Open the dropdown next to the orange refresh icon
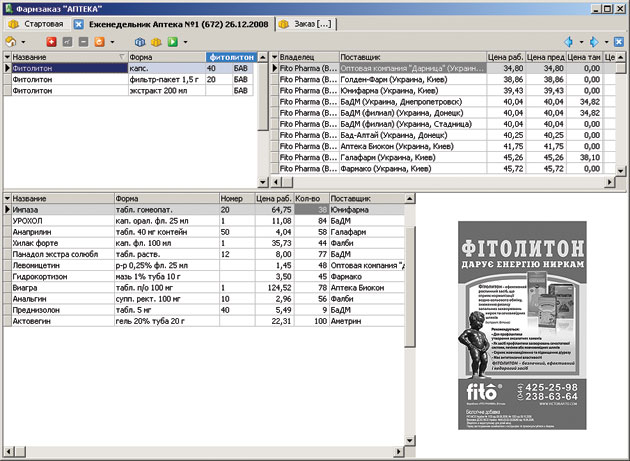 tap(112, 42)
